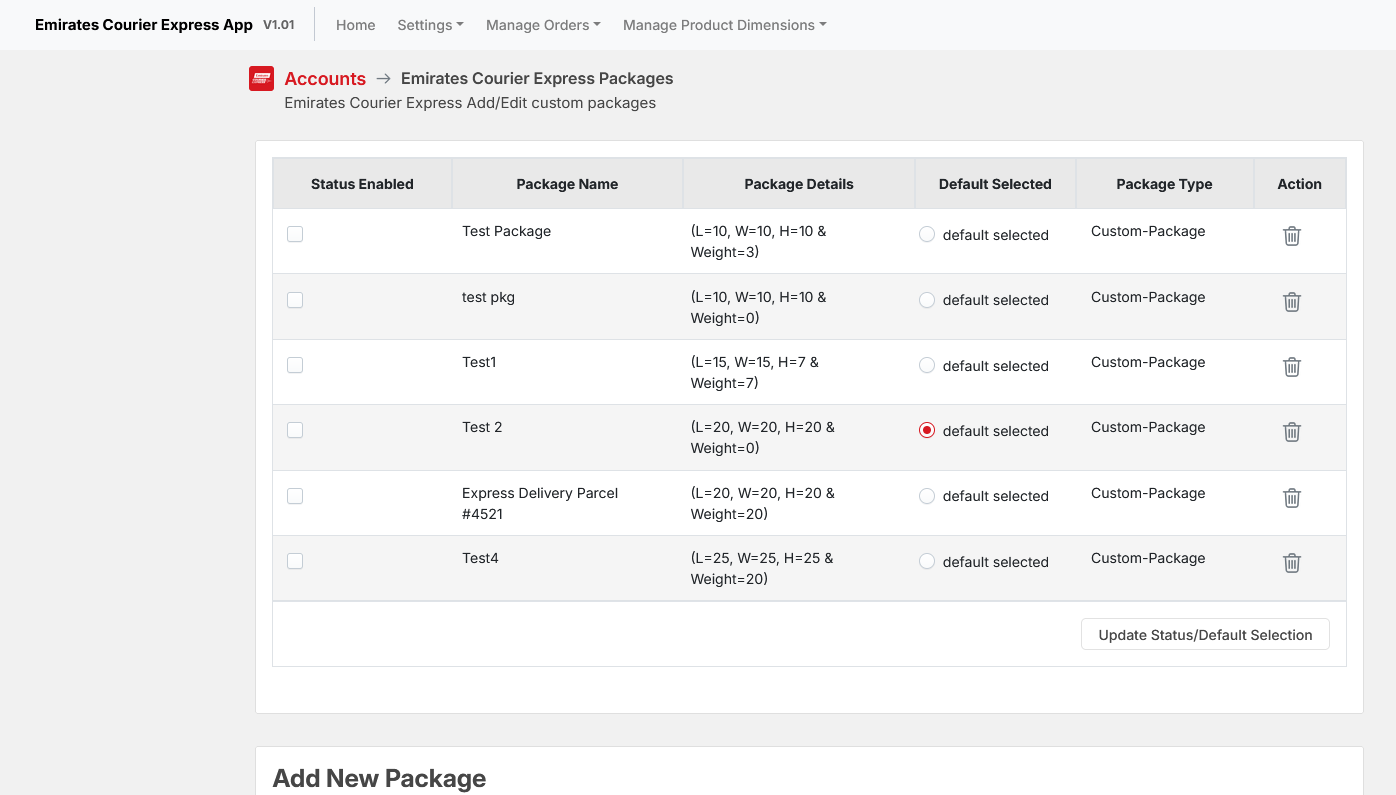Viewport: 1396px width, 795px height.
Task: Open Manage Product Dimensions dropdown
Action: point(724,25)
